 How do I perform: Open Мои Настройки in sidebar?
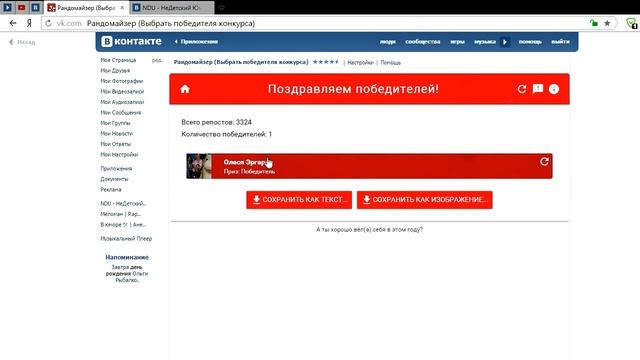pos(119,155)
